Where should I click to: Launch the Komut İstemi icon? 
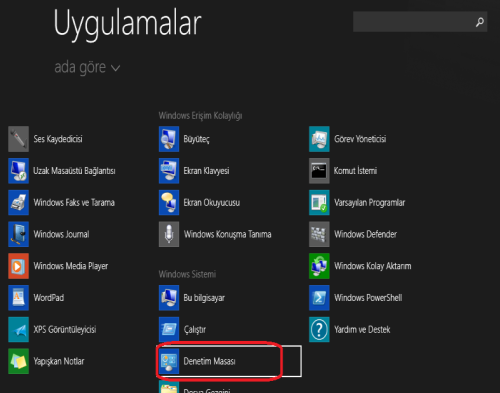point(319,171)
